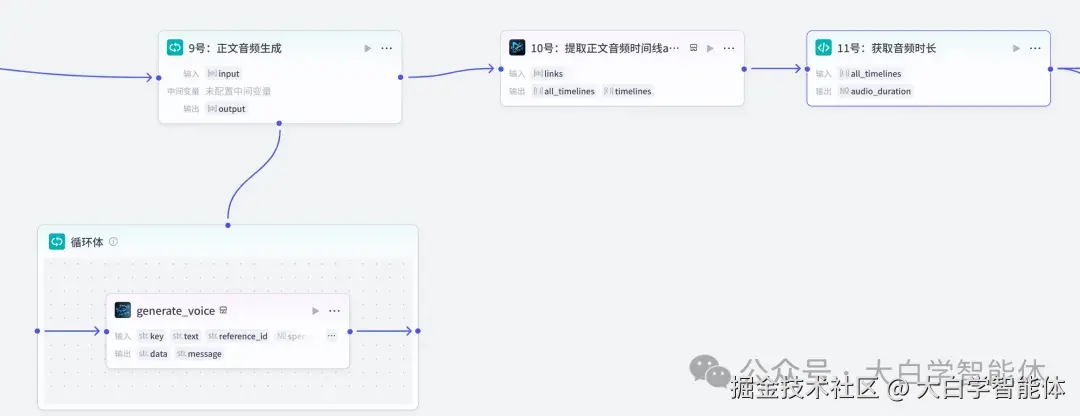Select the links input tag on node 10号
The width and height of the screenshot is (1080, 416).
coord(548,74)
